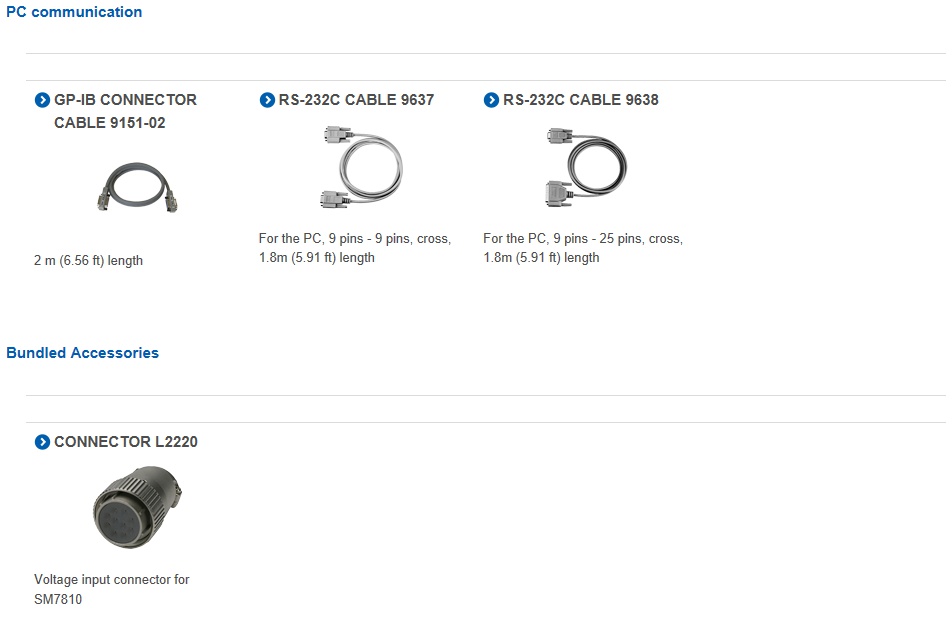Open the CONNECTOR L2220 product link
Viewport: 952px width, 627px height.
click(x=125, y=442)
